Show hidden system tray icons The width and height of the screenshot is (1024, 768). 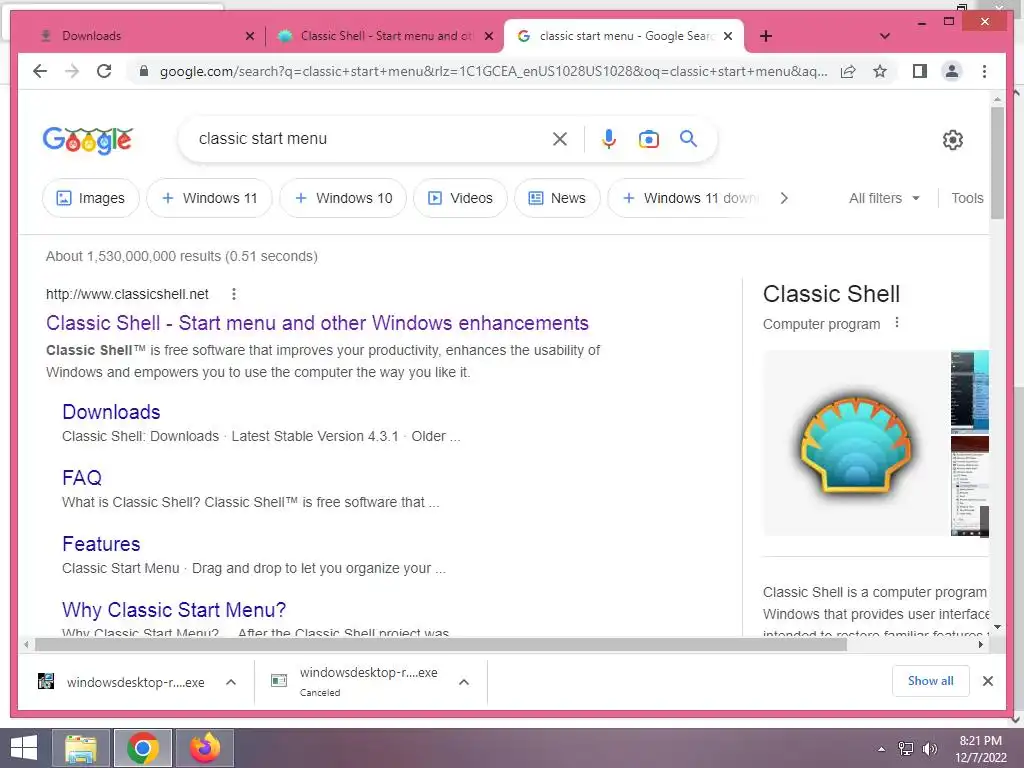(882, 749)
